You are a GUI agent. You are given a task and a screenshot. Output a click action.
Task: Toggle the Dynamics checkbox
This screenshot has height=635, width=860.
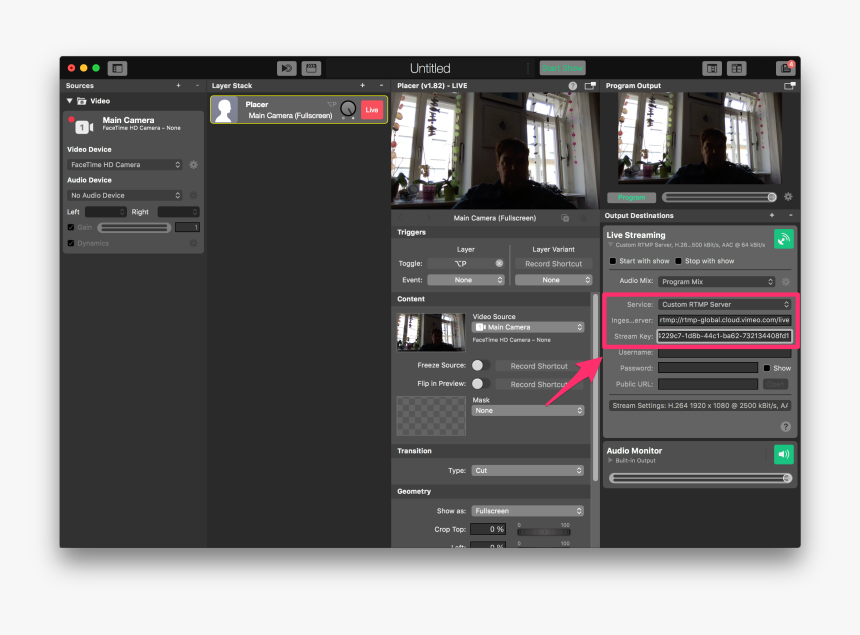point(71,243)
